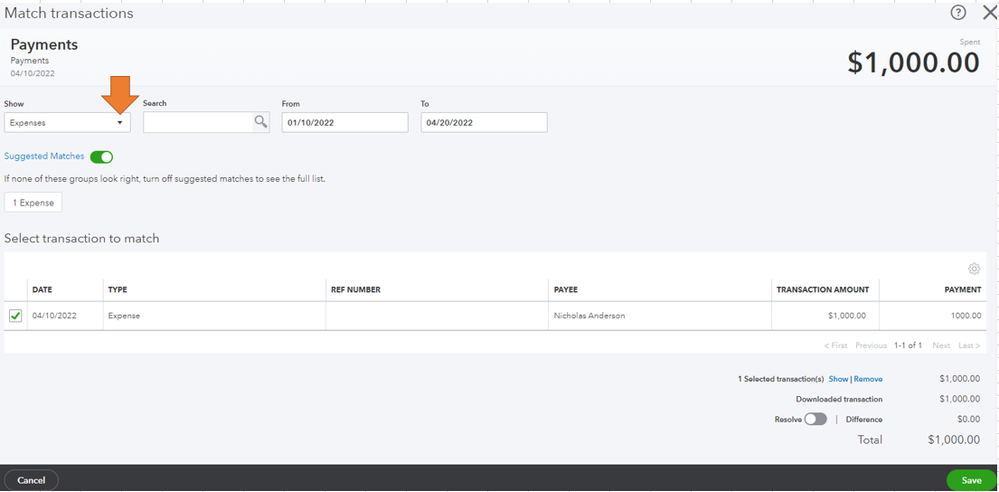Click the $1,000.00 transaction amount cell

coord(825,315)
